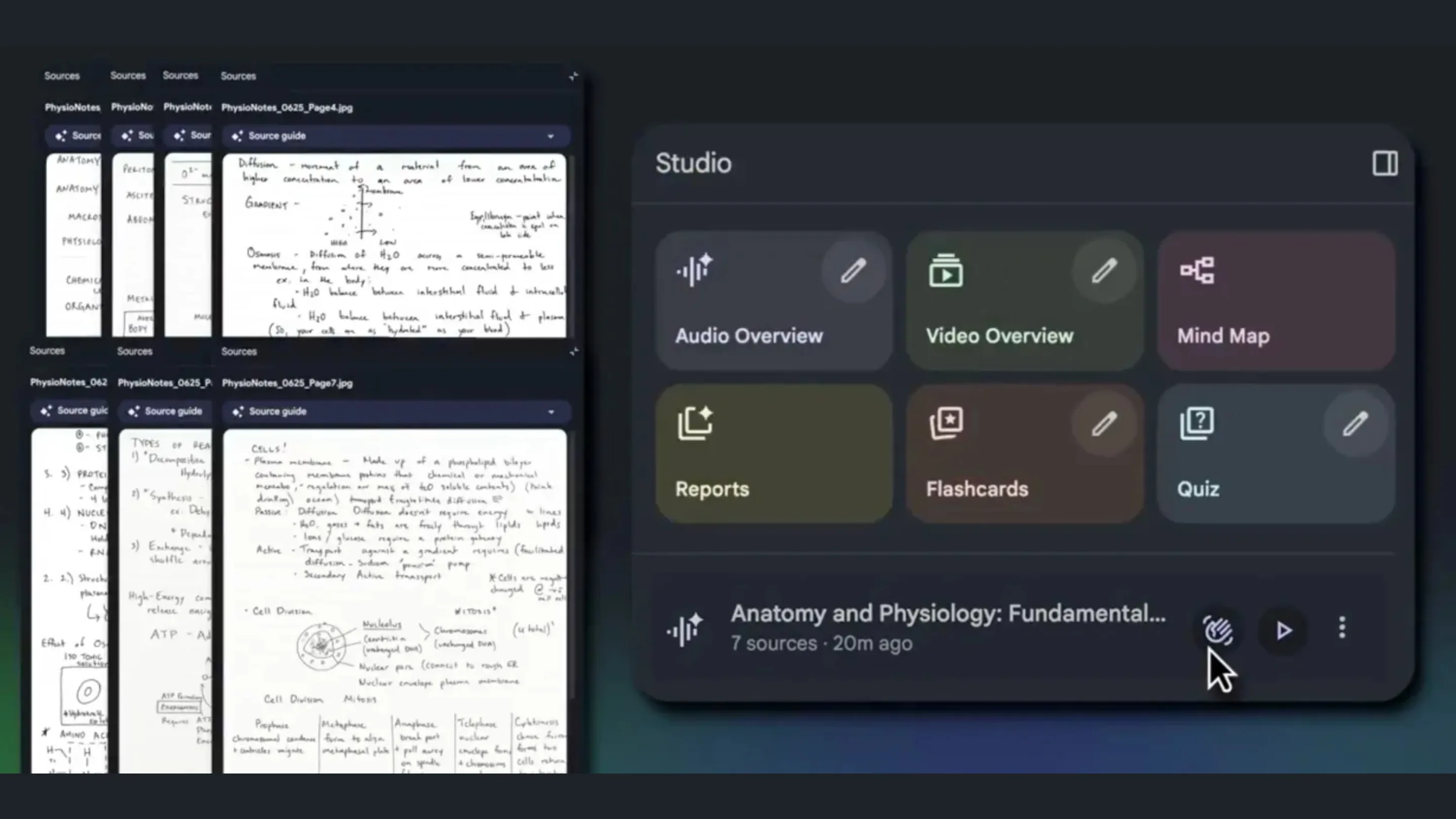The image size is (1456, 819).
Task: Expand the Source guide for PhysioNotes_0625_Page7.jpg
Action: click(x=551, y=412)
